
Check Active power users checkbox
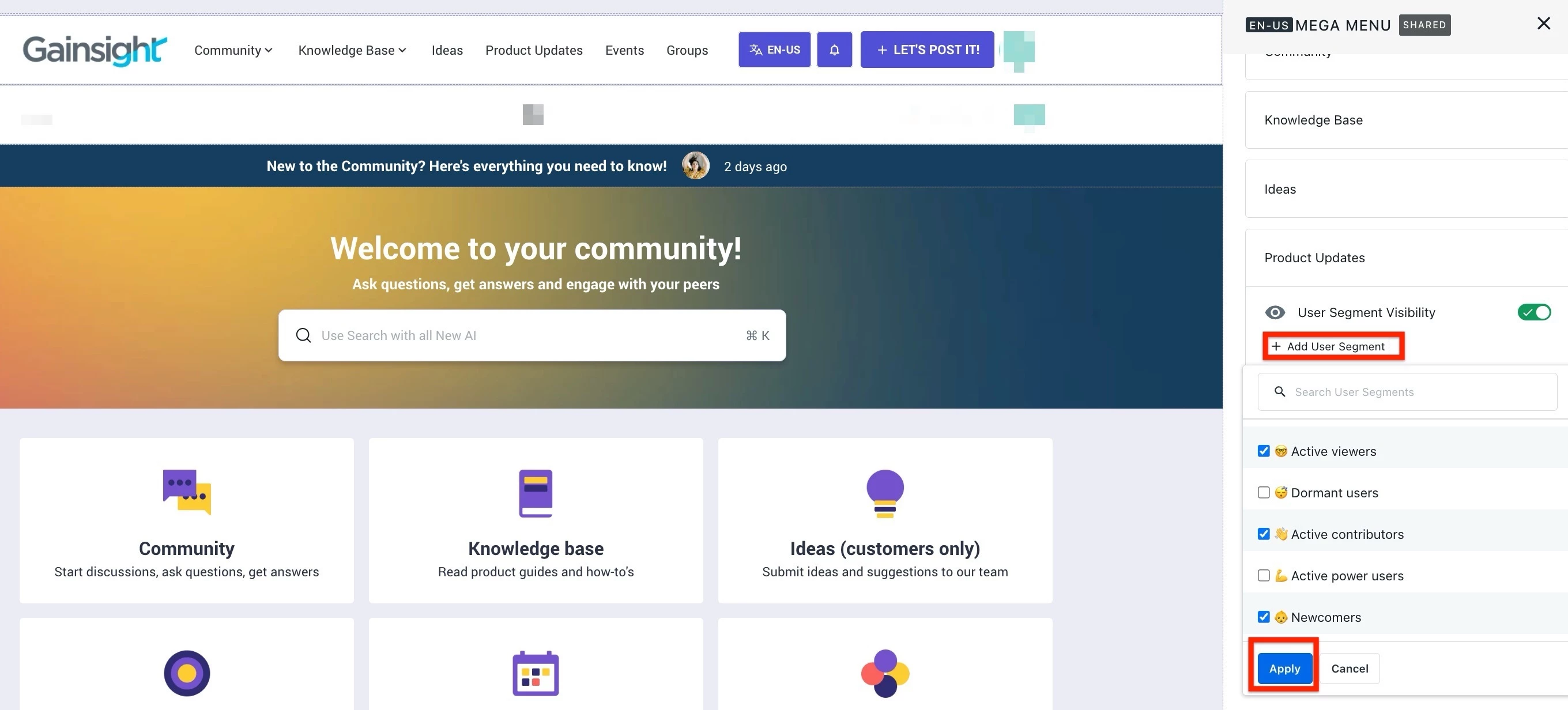click(1264, 575)
